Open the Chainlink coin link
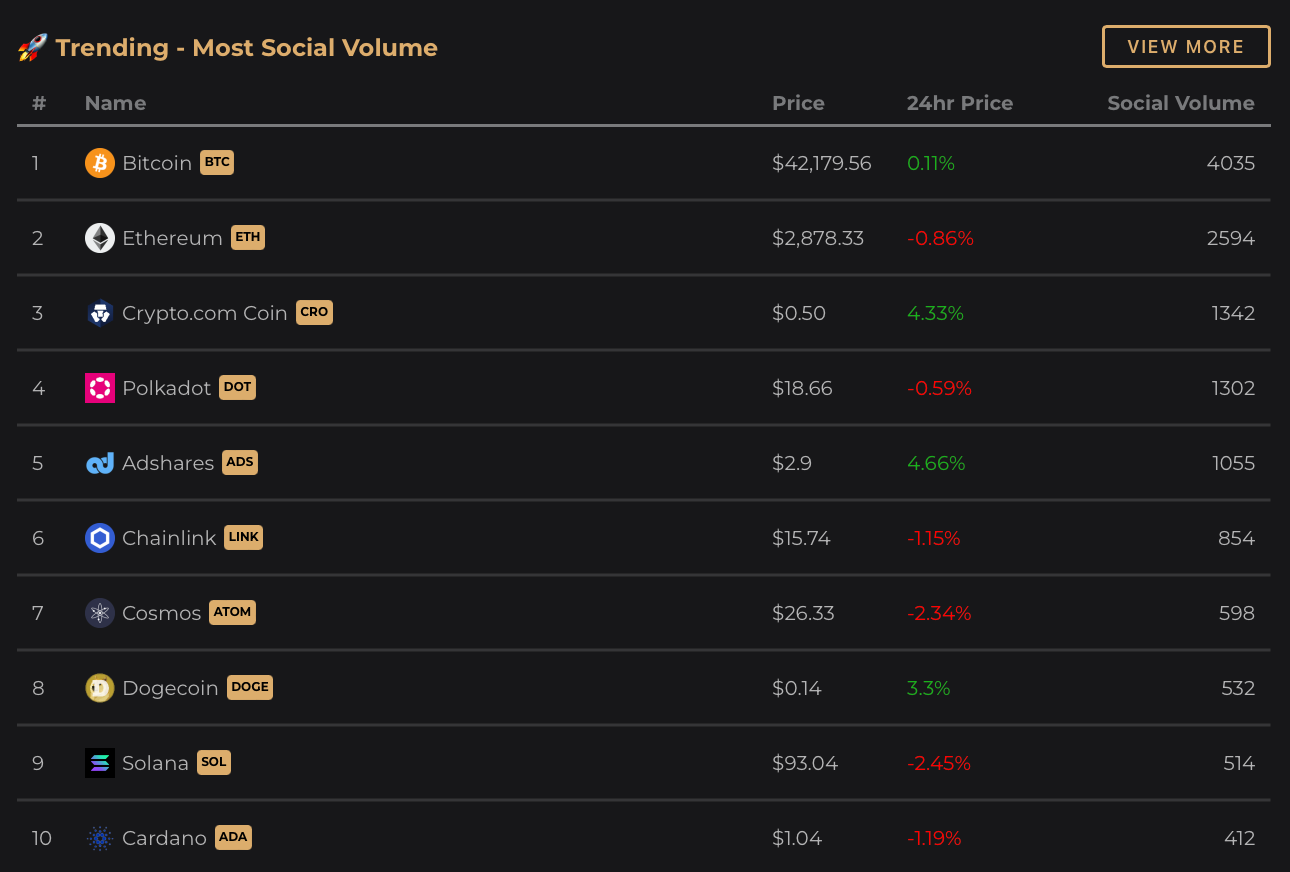 169,538
